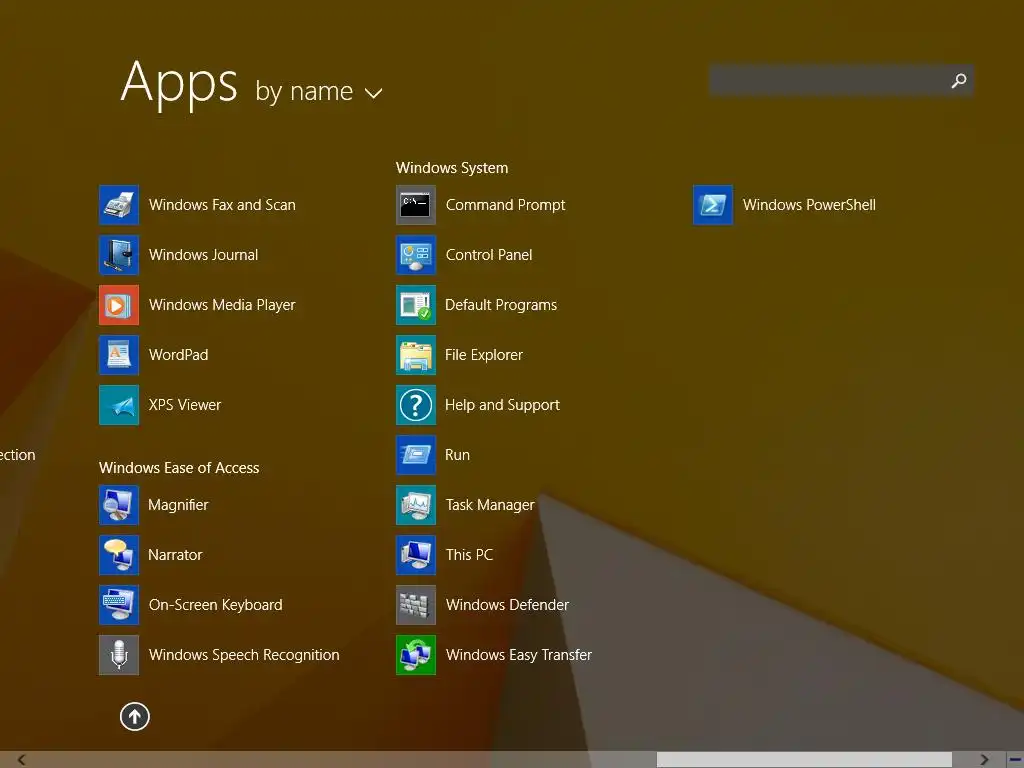Click the 'Help and Support' label
1024x768 pixels.
click(x=502, y=405)
